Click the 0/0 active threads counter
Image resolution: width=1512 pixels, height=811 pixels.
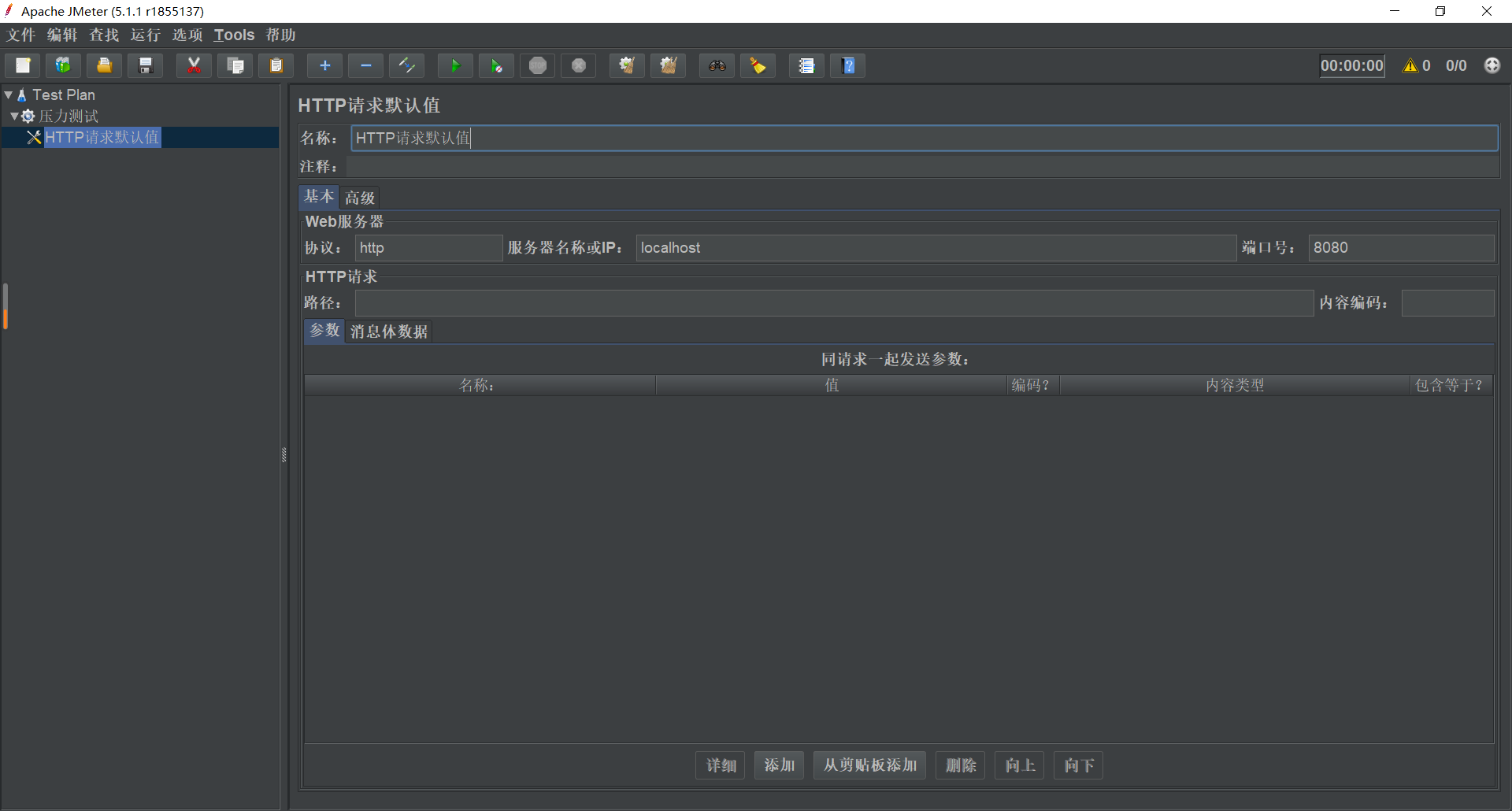click(x=1456, y=65)
